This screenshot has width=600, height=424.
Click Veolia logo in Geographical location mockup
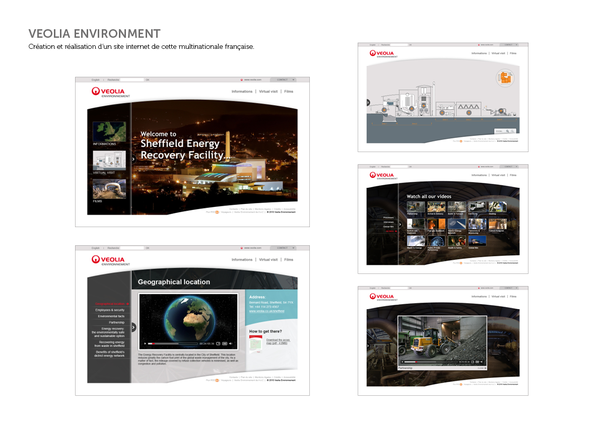click(111, 260)
